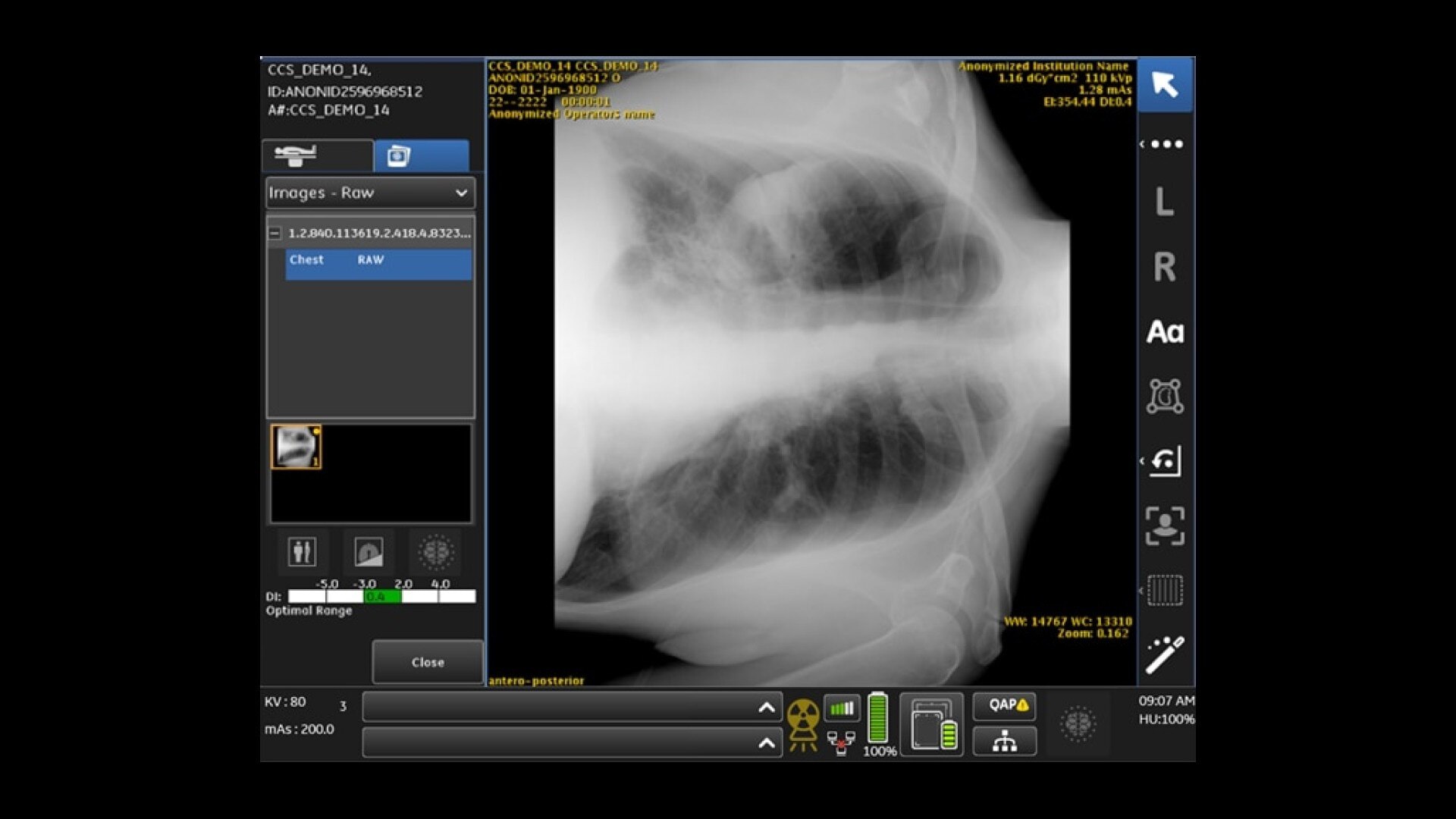Open the rotate image tool
The width and height of the screenshot is (1456, 819).
tap(1166, 461)
